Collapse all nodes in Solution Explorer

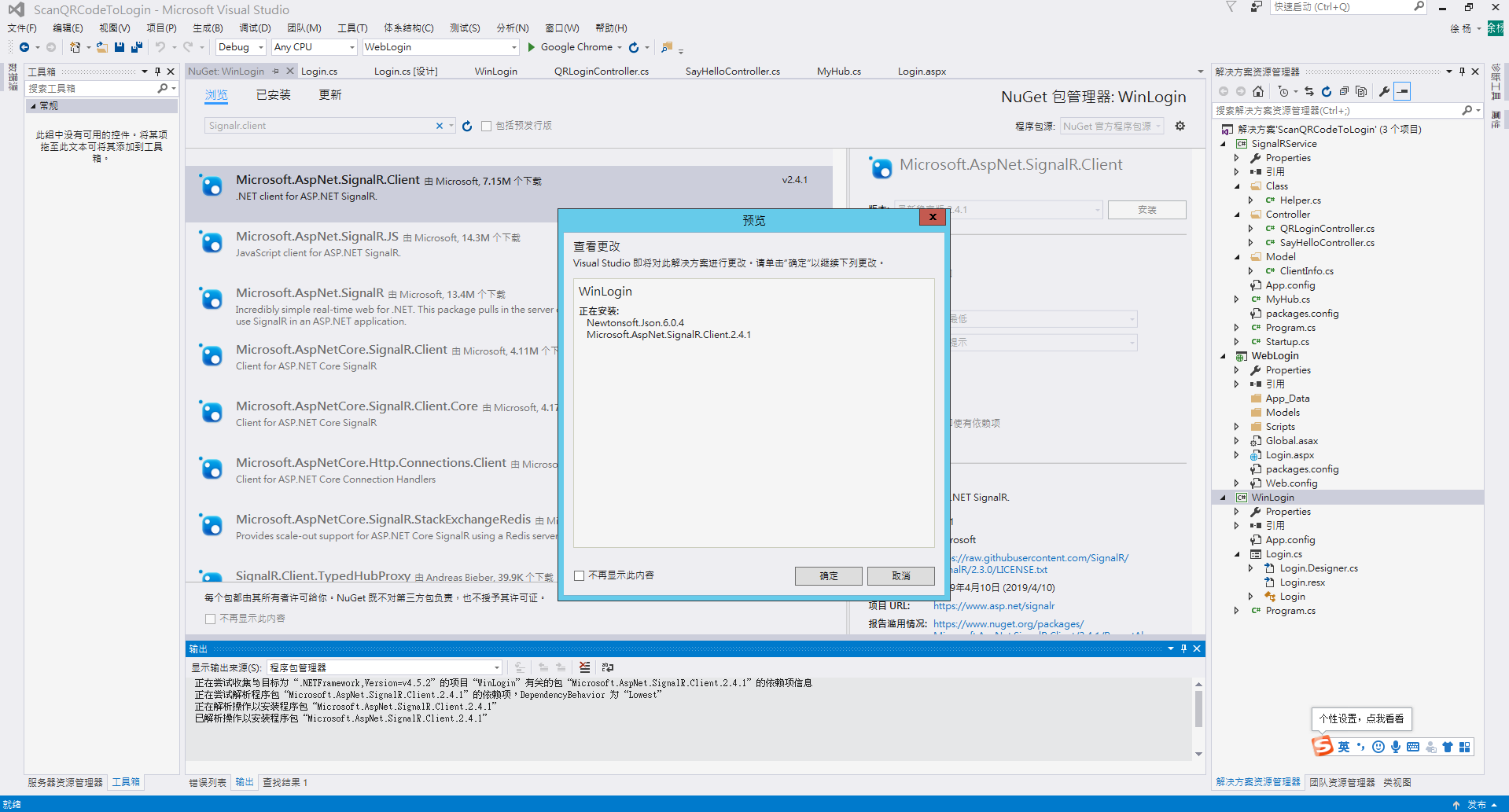pos(1344,91)
